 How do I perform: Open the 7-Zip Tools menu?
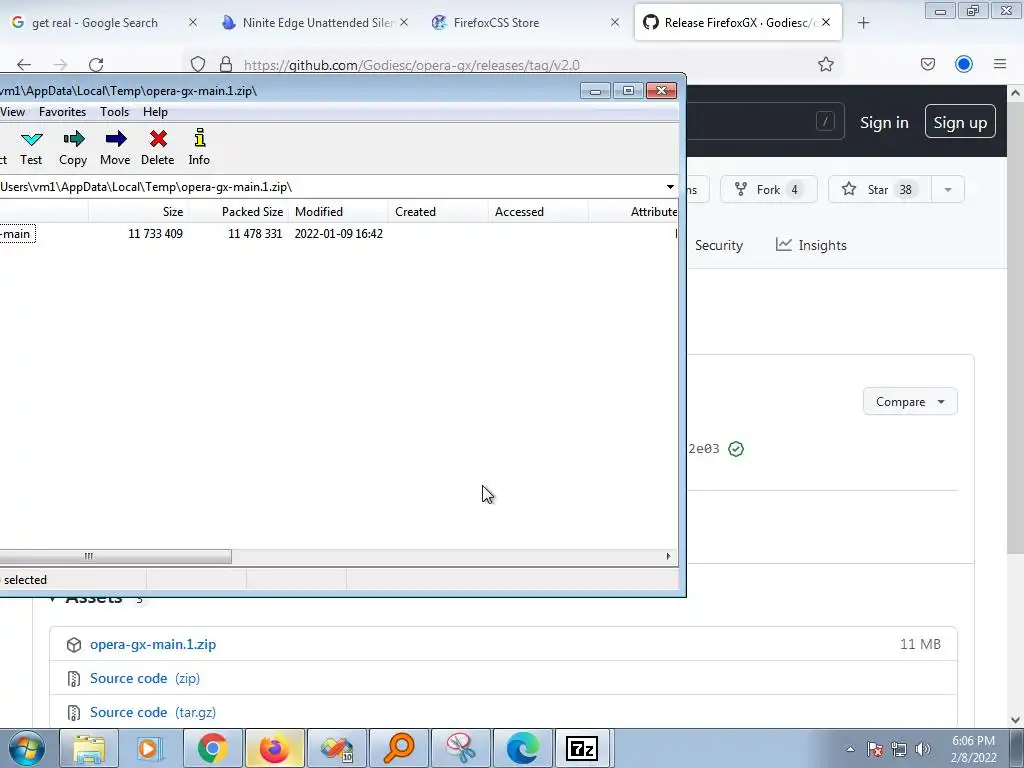click(114, 112)
